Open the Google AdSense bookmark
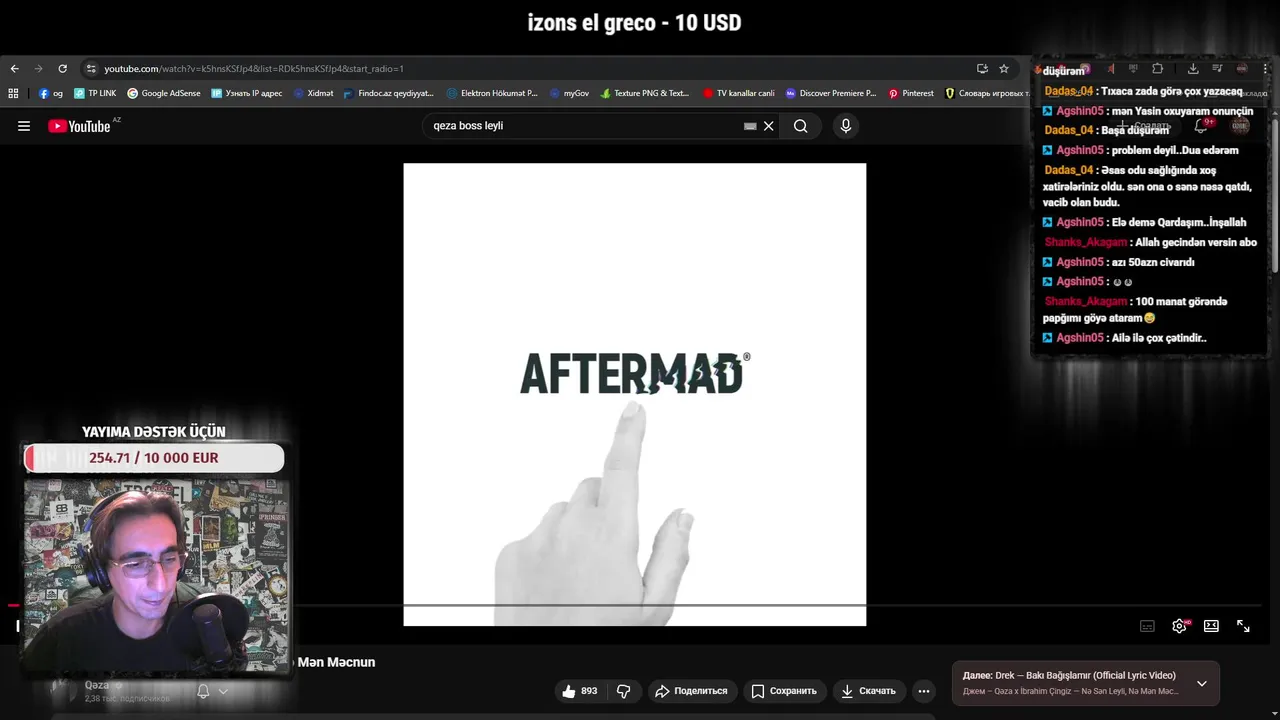 164,93
